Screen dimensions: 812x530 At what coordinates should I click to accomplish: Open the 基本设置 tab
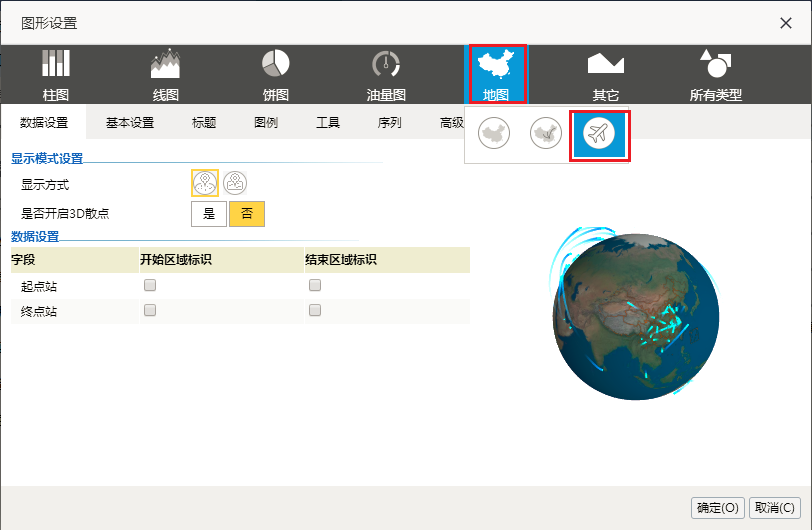(130, 123)
